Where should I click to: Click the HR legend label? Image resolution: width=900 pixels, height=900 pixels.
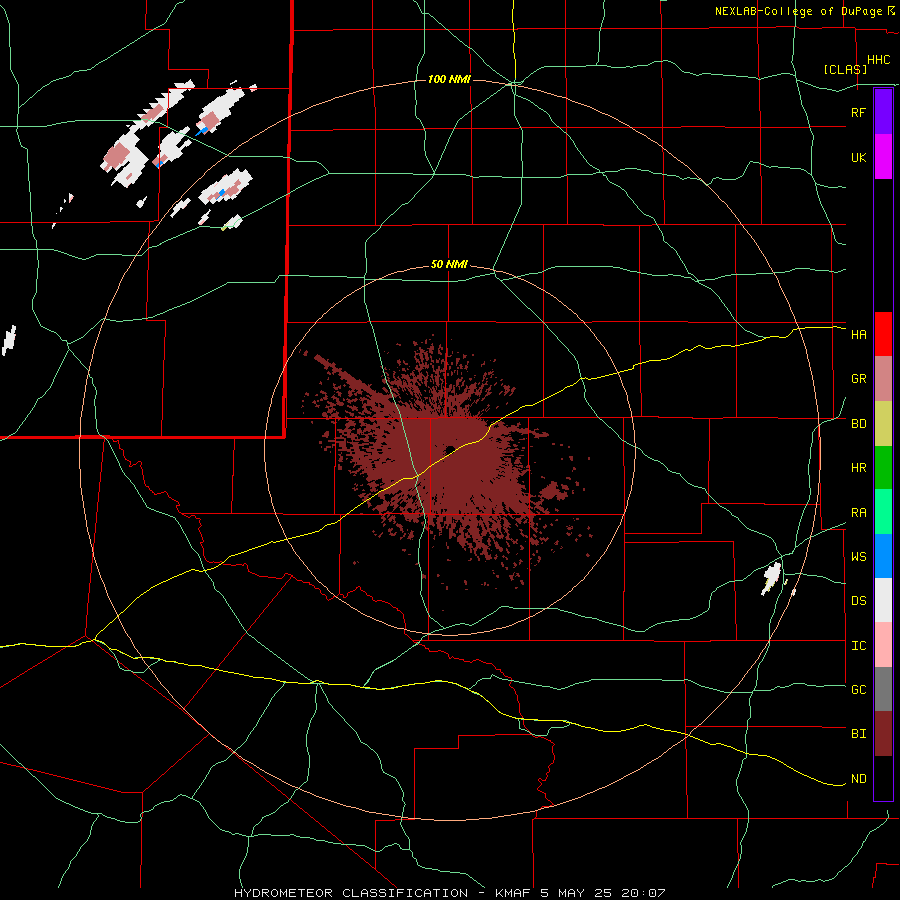point(858,468)
